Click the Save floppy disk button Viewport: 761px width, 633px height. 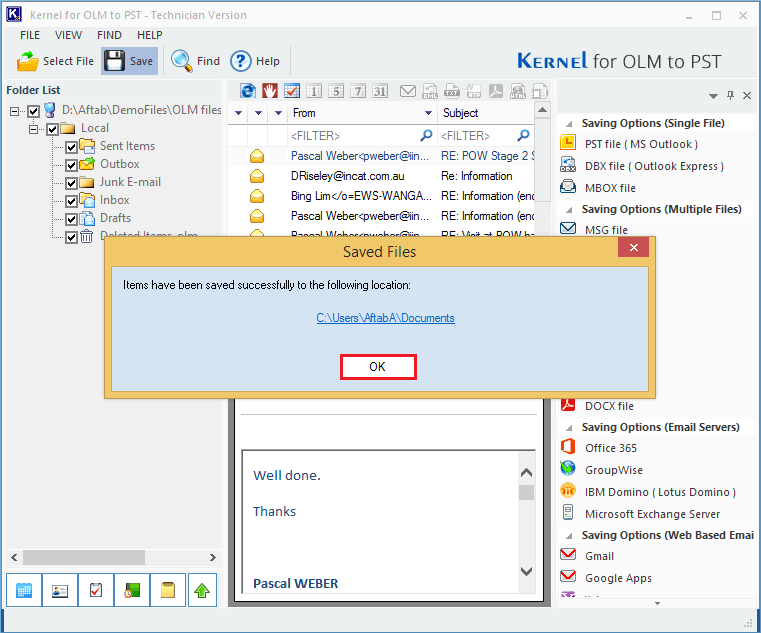click(129, 61)
